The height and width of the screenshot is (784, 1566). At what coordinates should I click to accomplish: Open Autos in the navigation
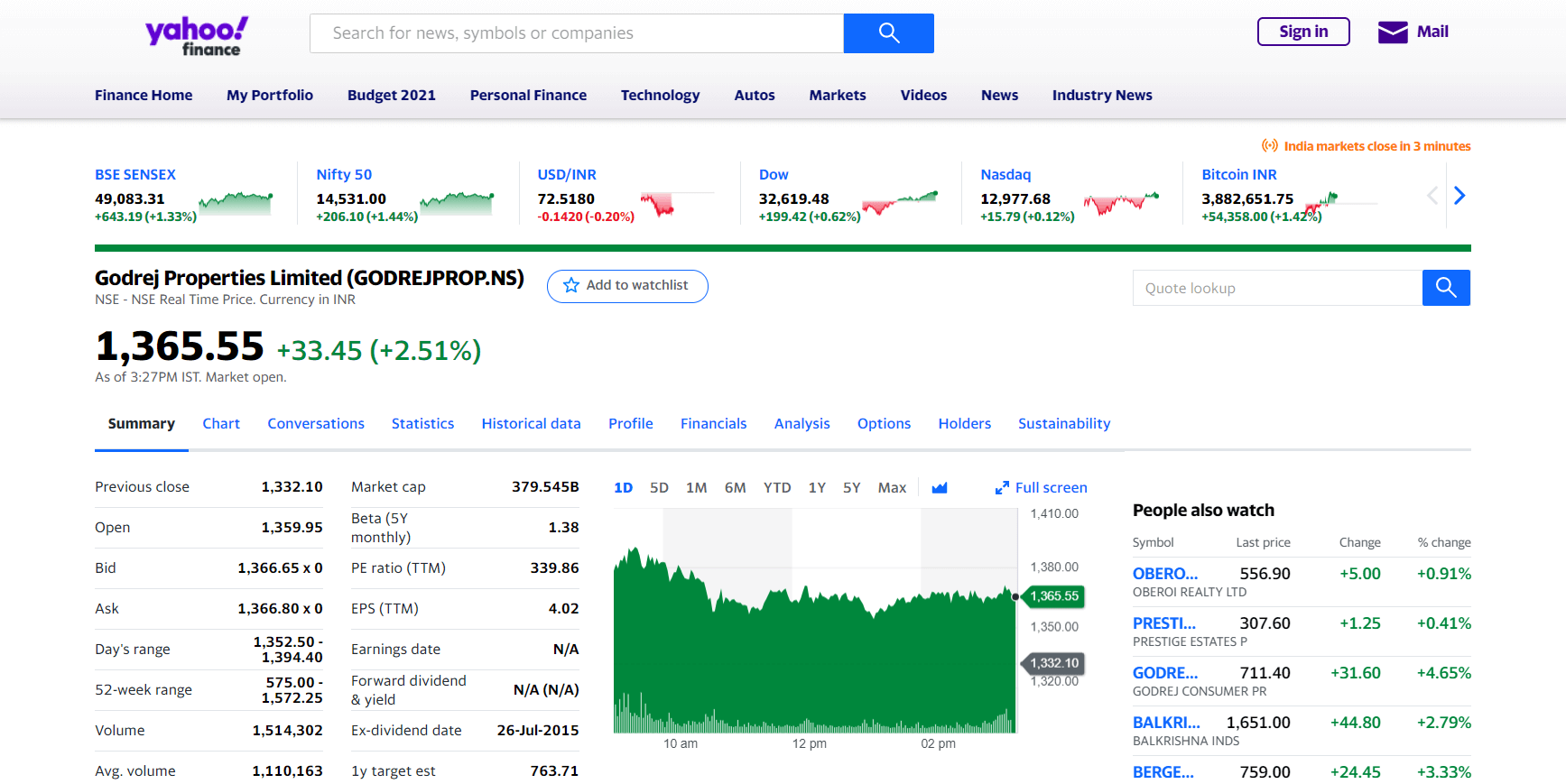coord(755,96)
